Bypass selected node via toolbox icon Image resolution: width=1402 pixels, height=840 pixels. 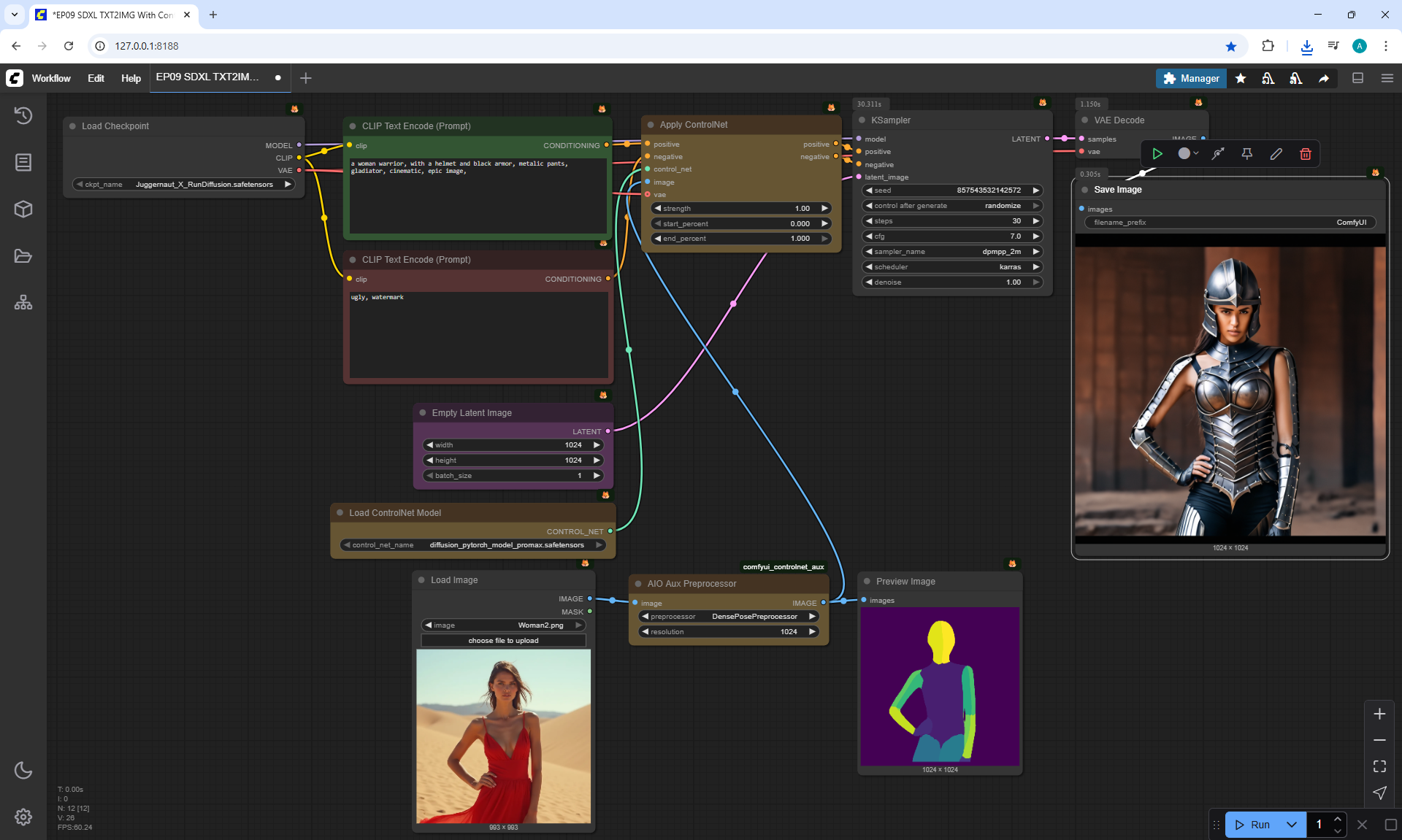1218,154
